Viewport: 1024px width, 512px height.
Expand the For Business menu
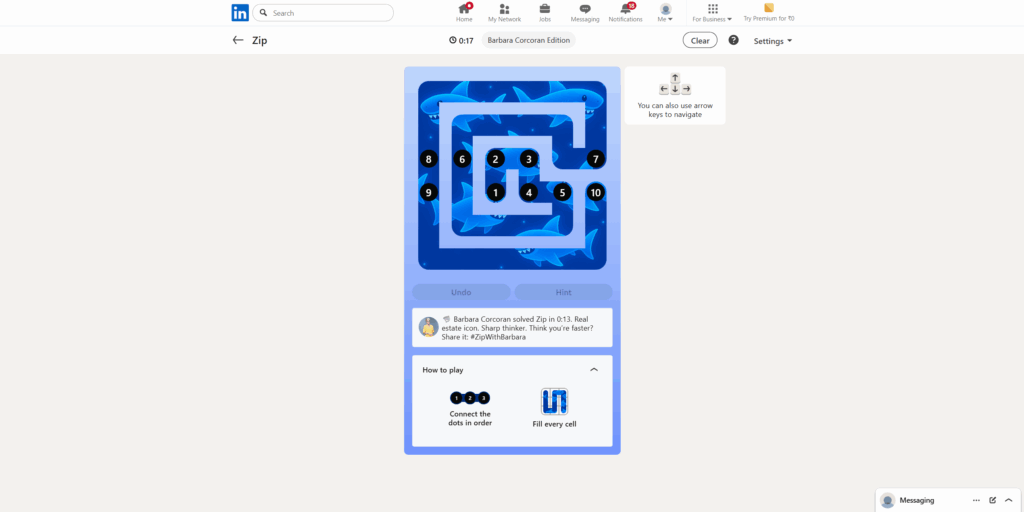712,12
